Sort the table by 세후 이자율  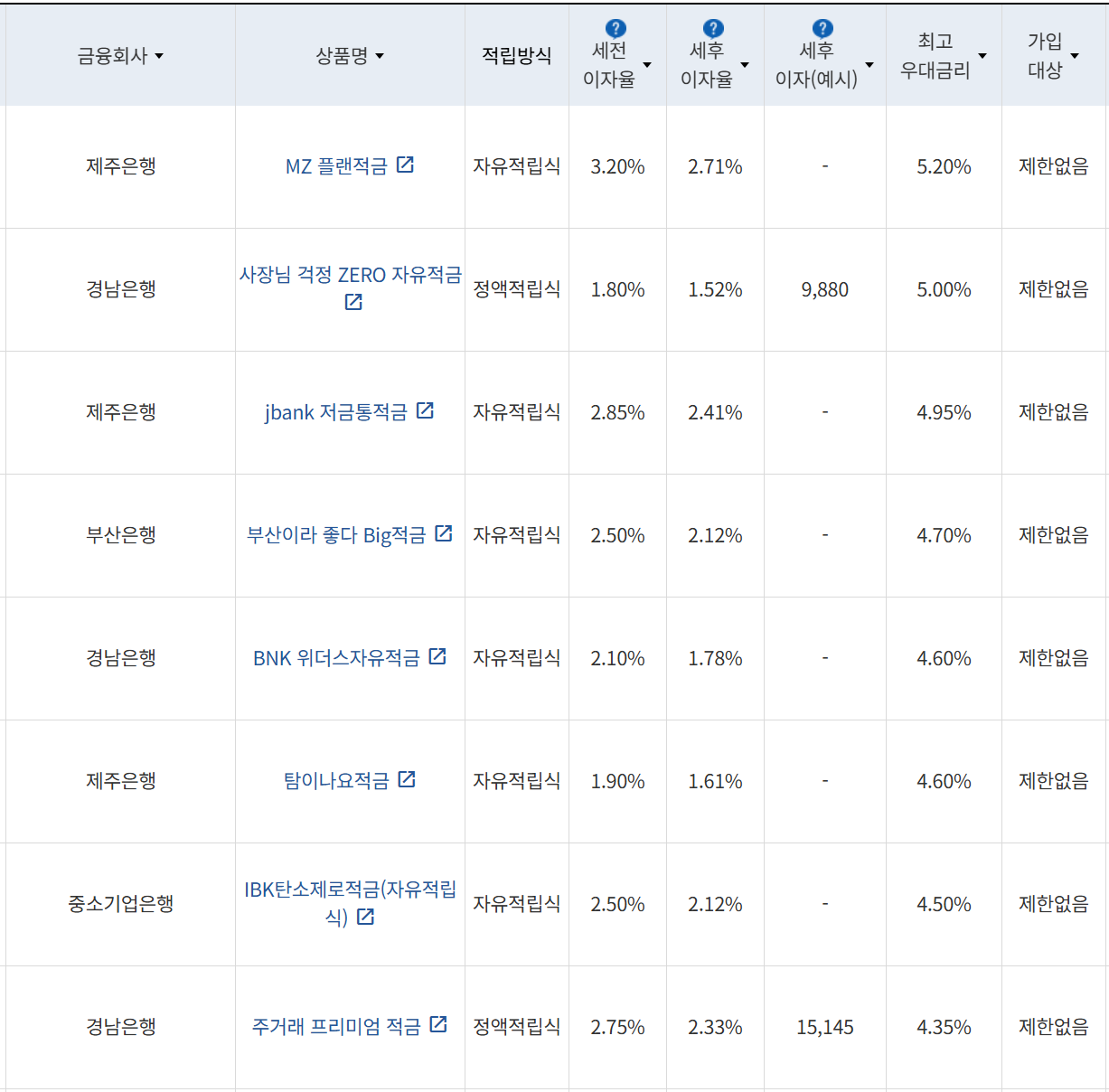[x=745, y=64]
